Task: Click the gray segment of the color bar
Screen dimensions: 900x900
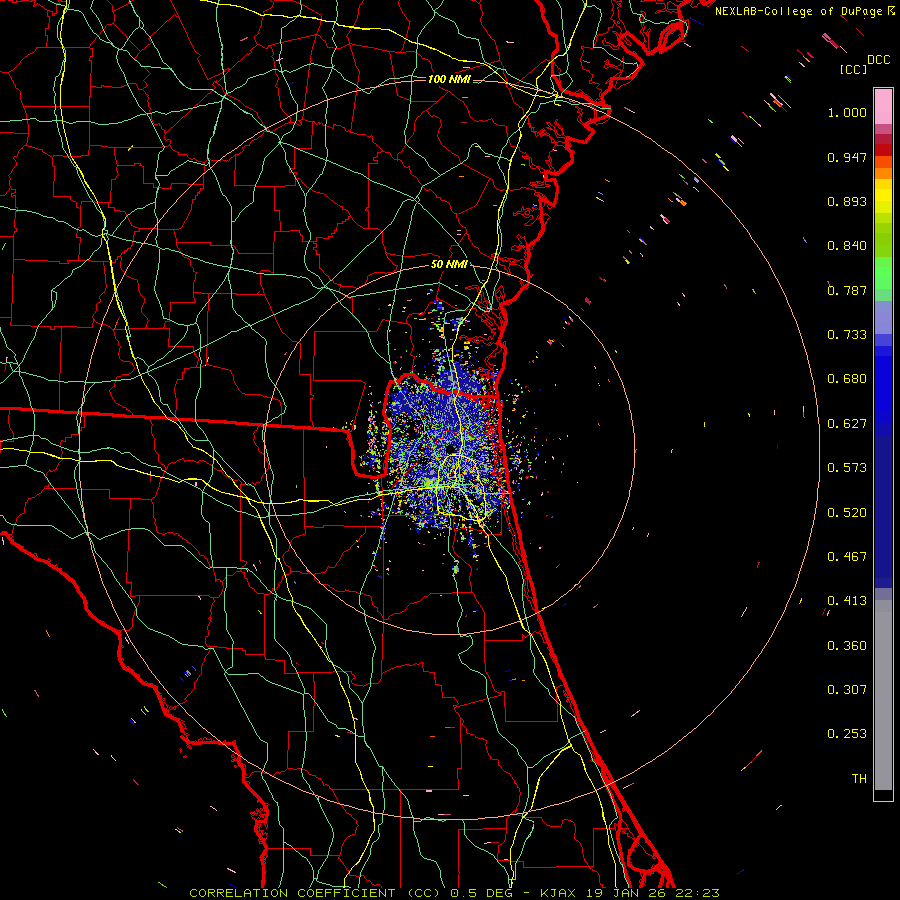Action: [883, 695]
